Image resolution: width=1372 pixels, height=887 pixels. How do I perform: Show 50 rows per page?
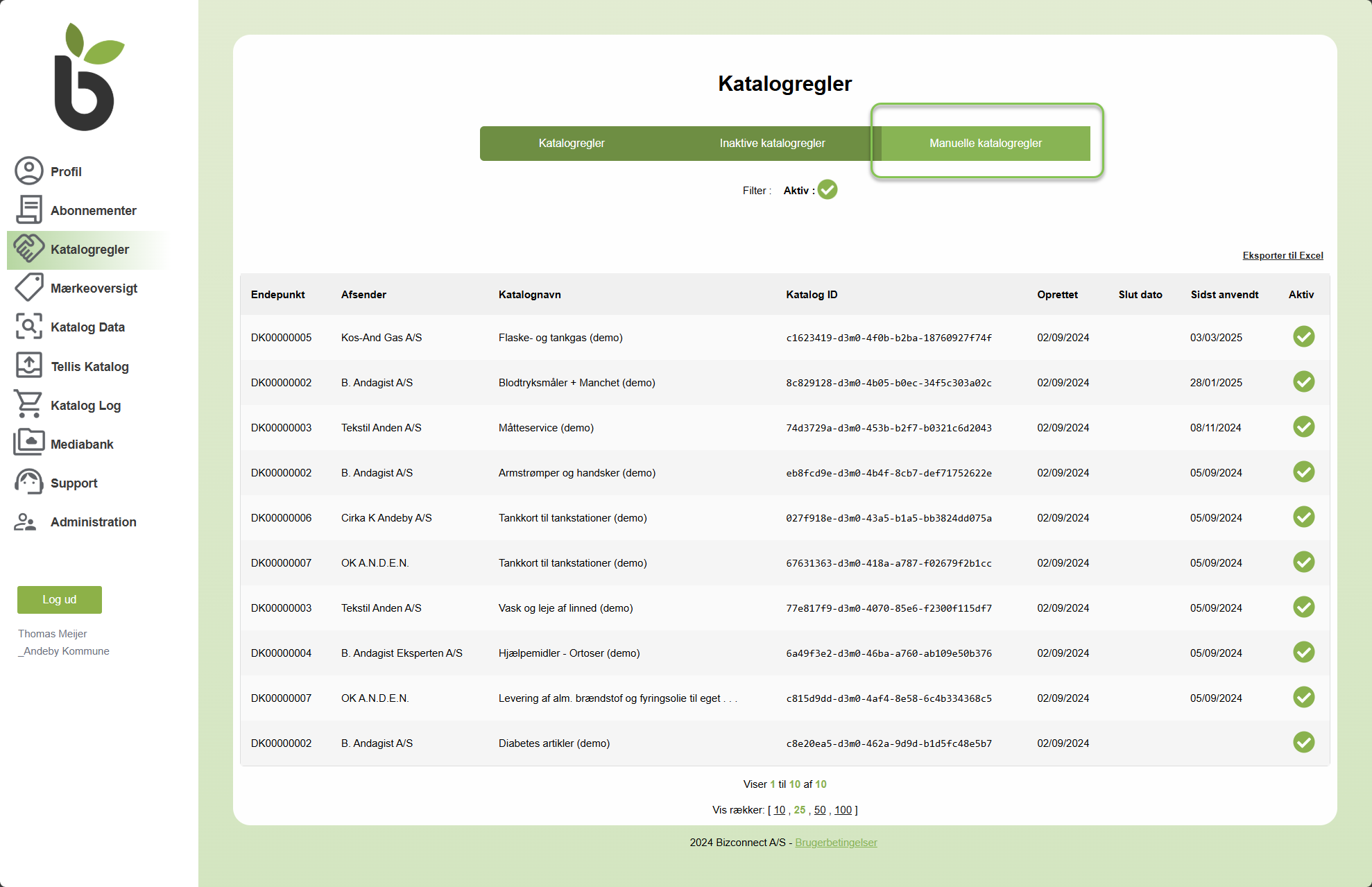pyautogui.click(x=820, y=810)
